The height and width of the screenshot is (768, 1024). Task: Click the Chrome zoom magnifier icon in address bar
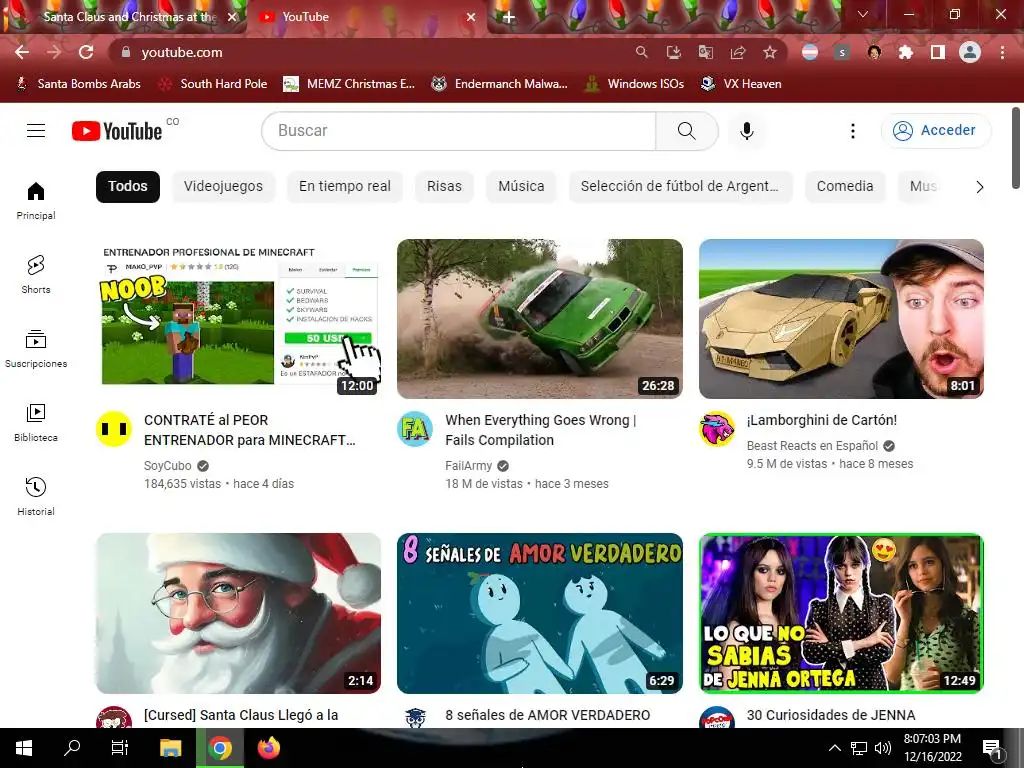[x=641, y=52]
